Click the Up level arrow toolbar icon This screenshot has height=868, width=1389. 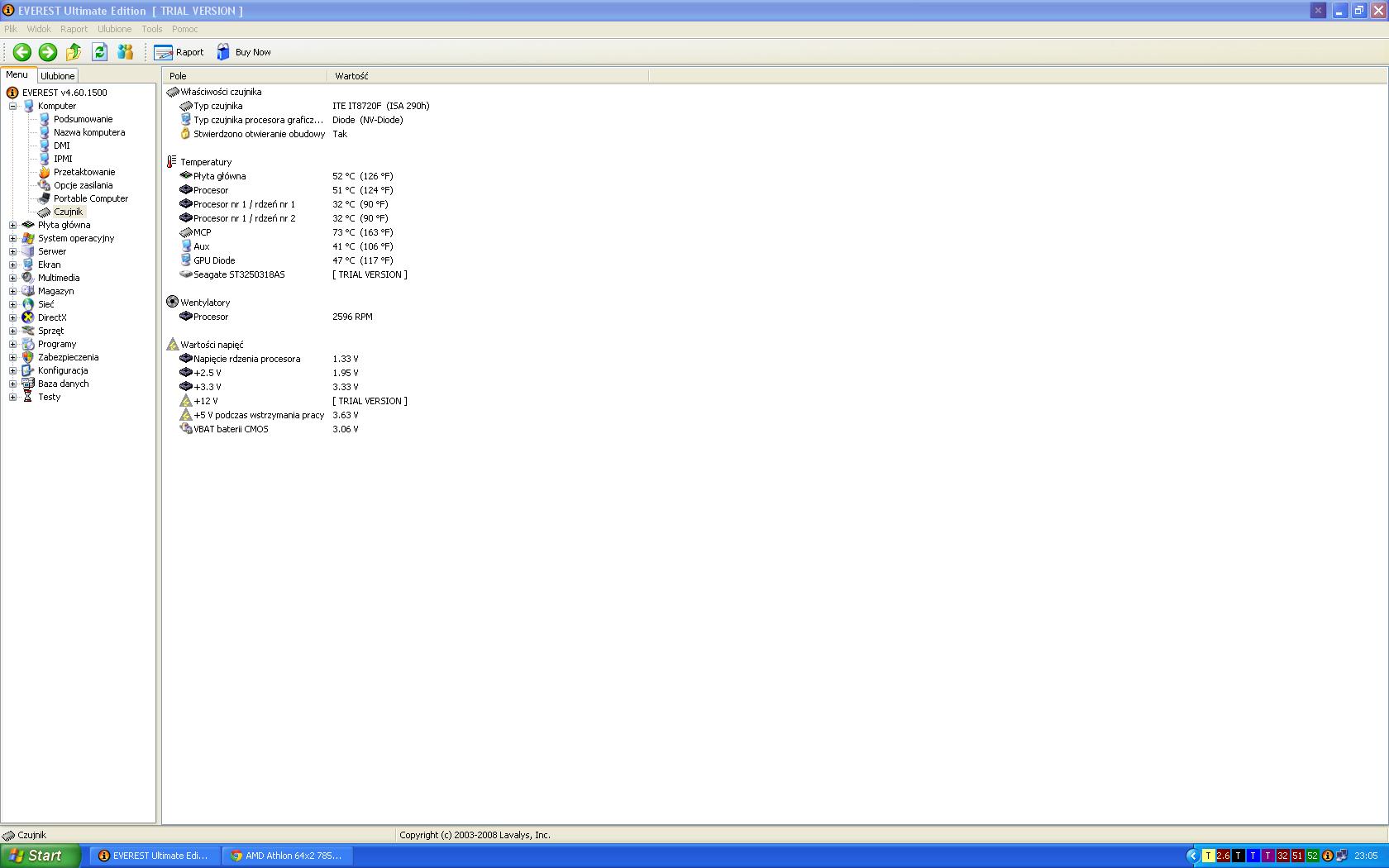pyautogui.click(x=74, y=52)
